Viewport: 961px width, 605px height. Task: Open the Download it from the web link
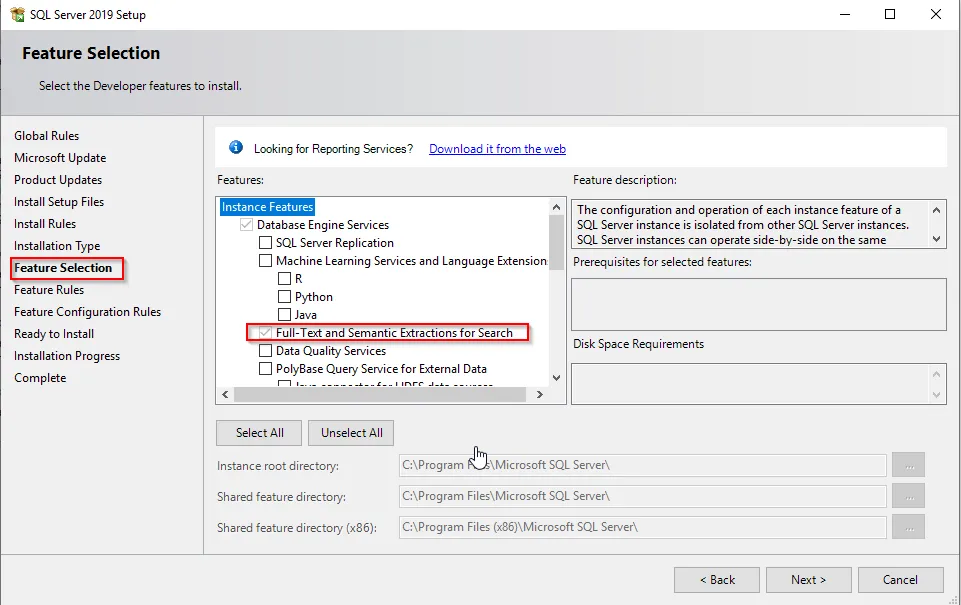click(x=497, y=149)
